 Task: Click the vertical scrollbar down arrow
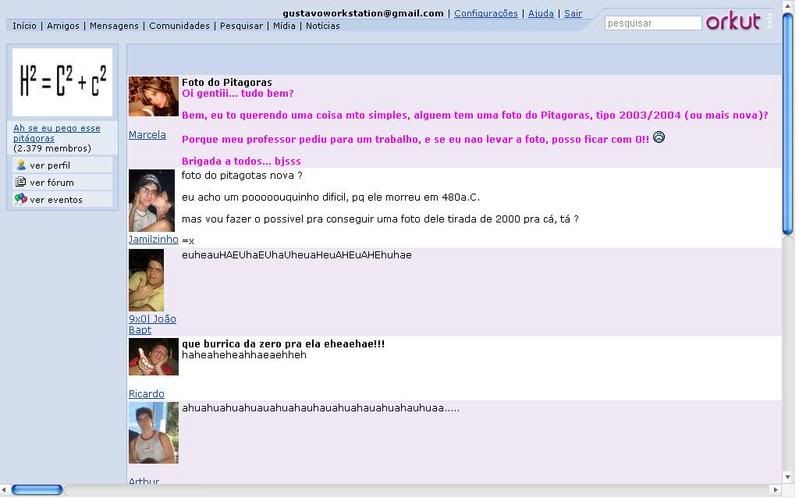(x=790, y=474)
